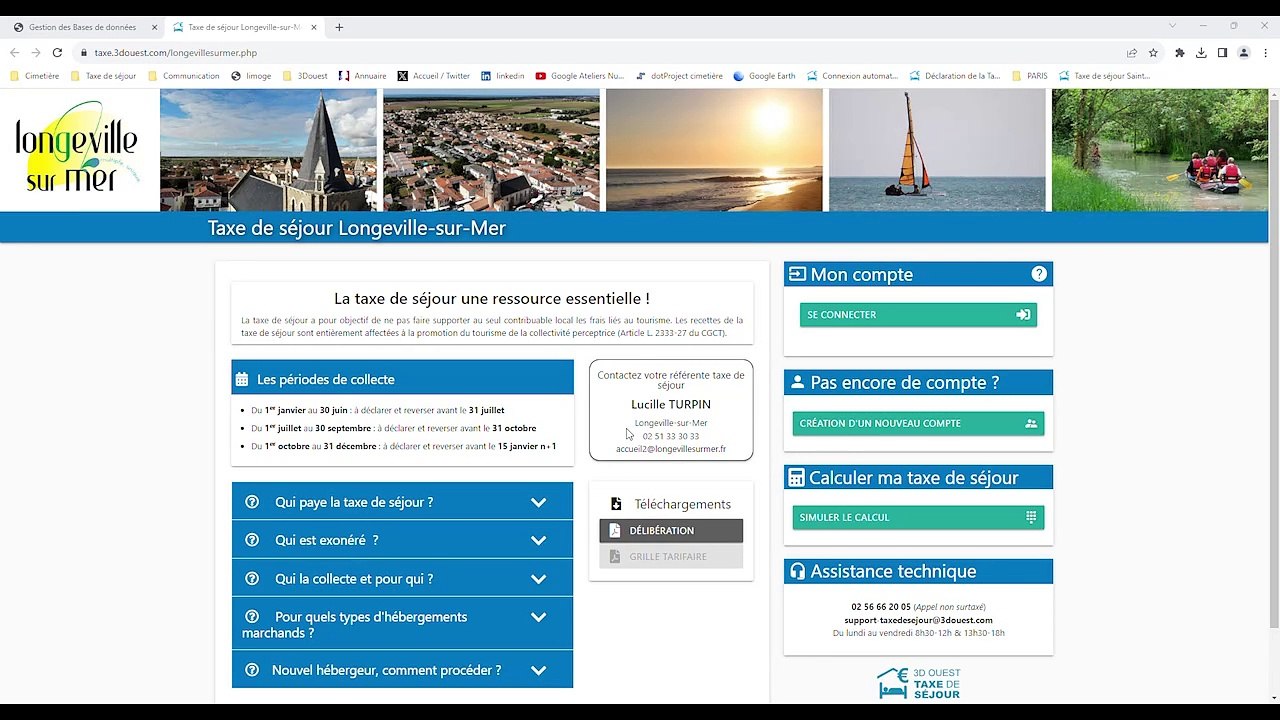The image size is (1280, 720).
Task: Click the help question mark in Mon compte
Action: 1038,274
